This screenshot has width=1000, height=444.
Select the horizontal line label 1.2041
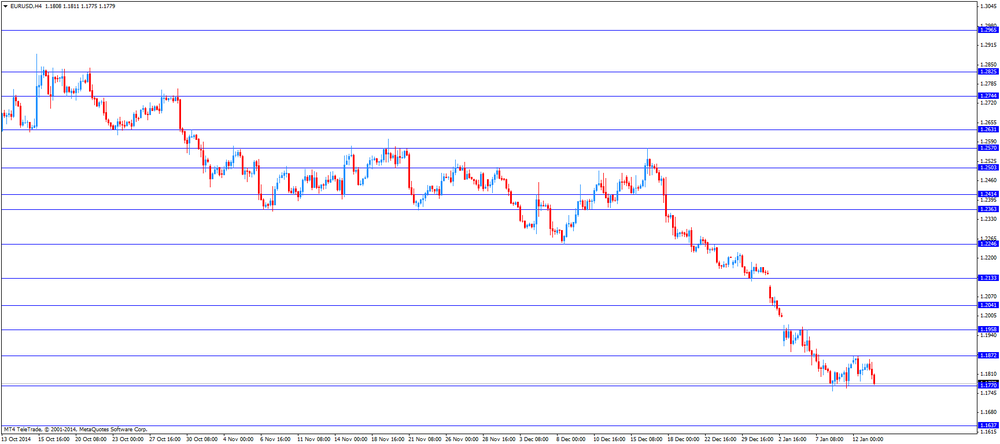pos(987,305)
